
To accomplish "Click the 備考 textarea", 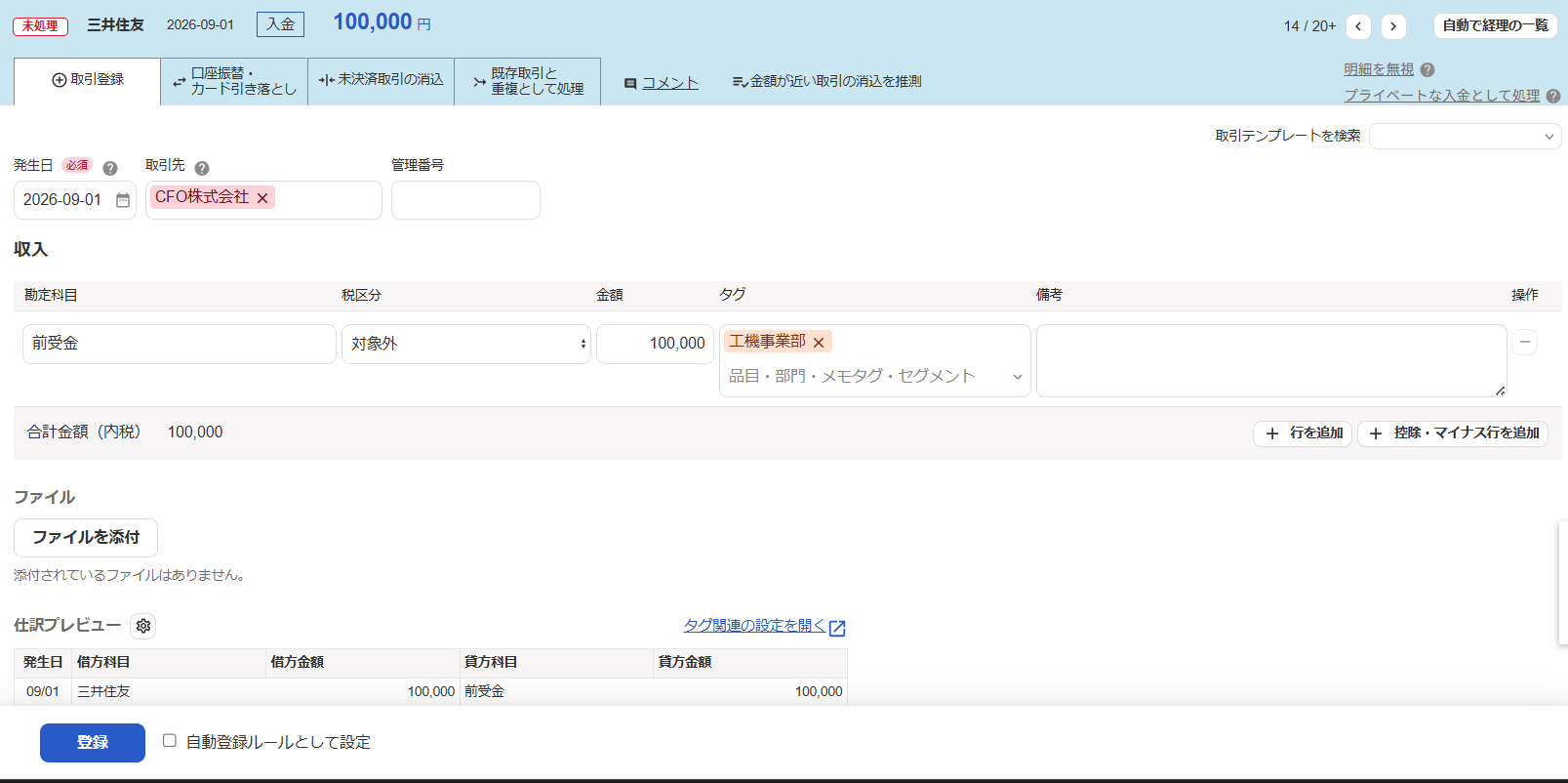I will point(1271,361).
